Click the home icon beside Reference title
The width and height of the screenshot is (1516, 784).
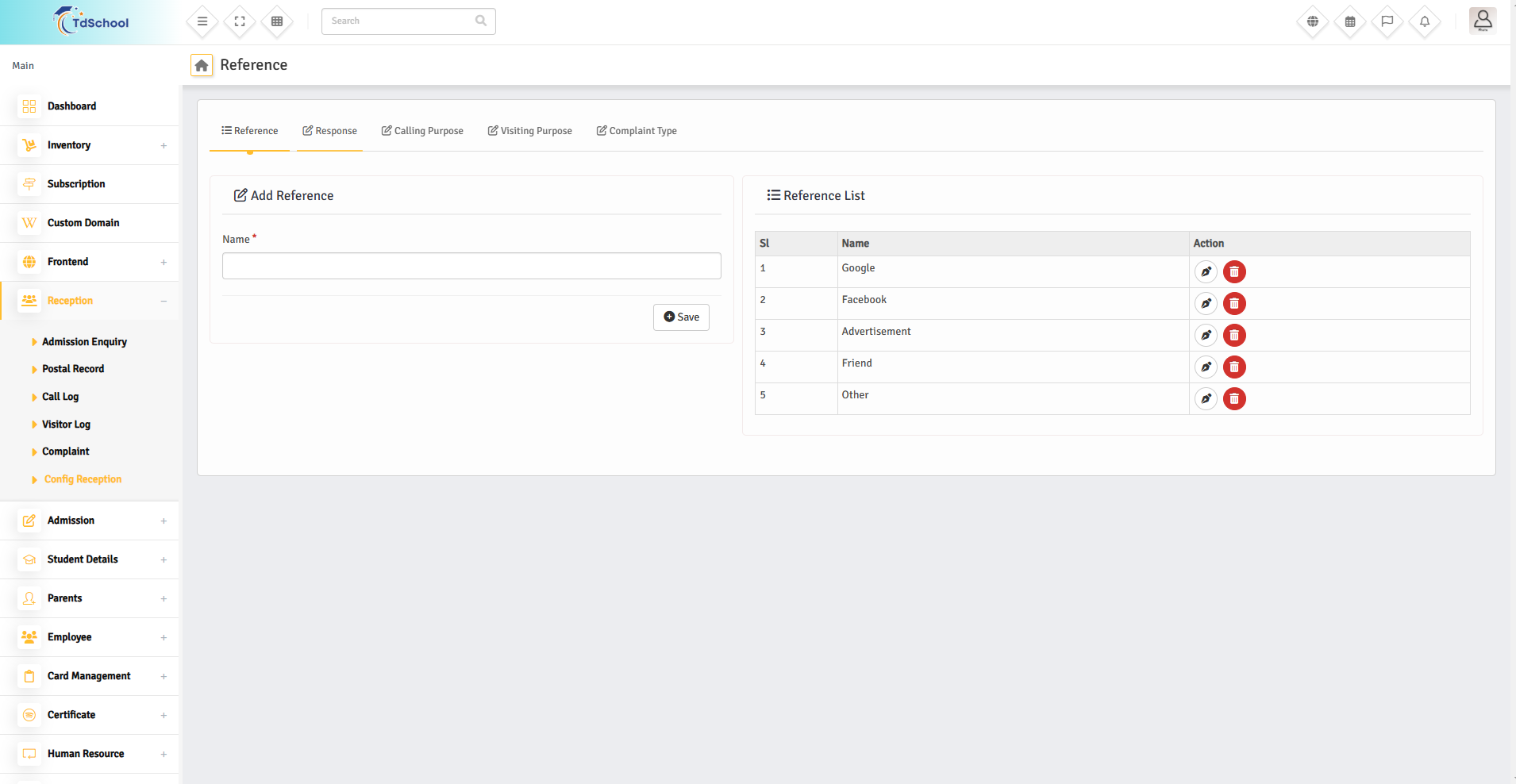[x=202, y=65]
